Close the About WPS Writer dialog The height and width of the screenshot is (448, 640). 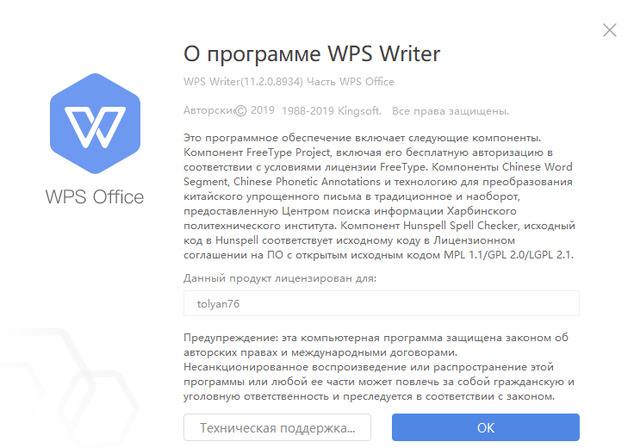(609, 30)
